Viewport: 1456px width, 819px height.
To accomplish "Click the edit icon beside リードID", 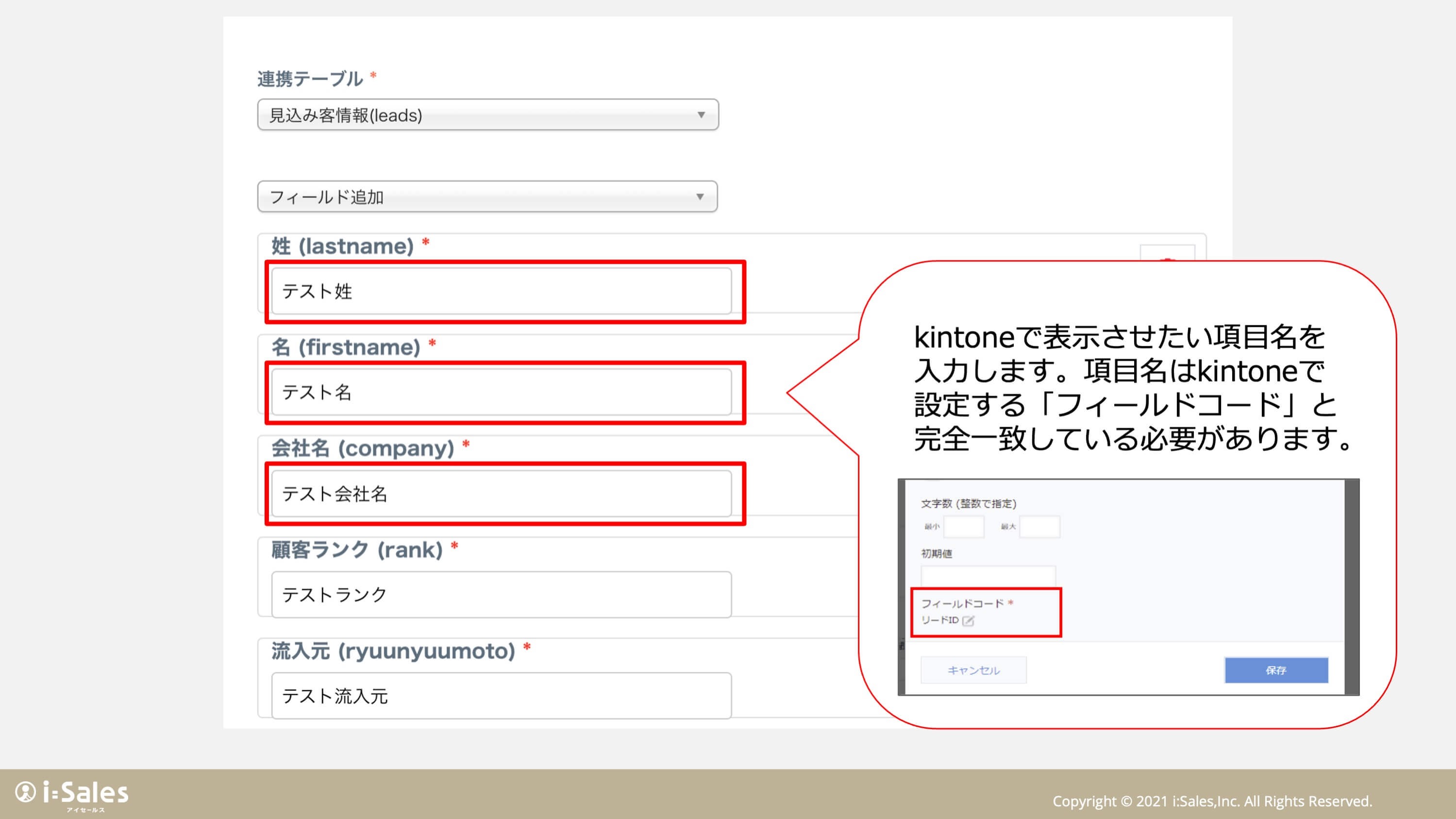I will pos(968,620).
